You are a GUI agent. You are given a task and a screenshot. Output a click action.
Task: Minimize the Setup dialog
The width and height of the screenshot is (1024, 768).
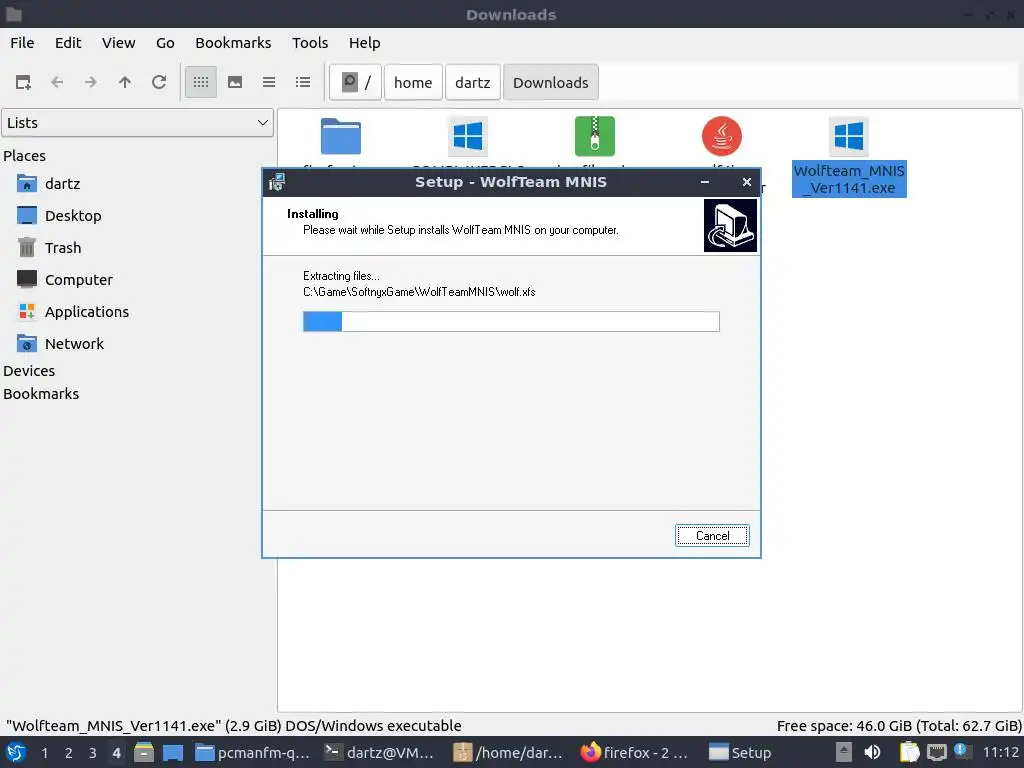(705, 182)
